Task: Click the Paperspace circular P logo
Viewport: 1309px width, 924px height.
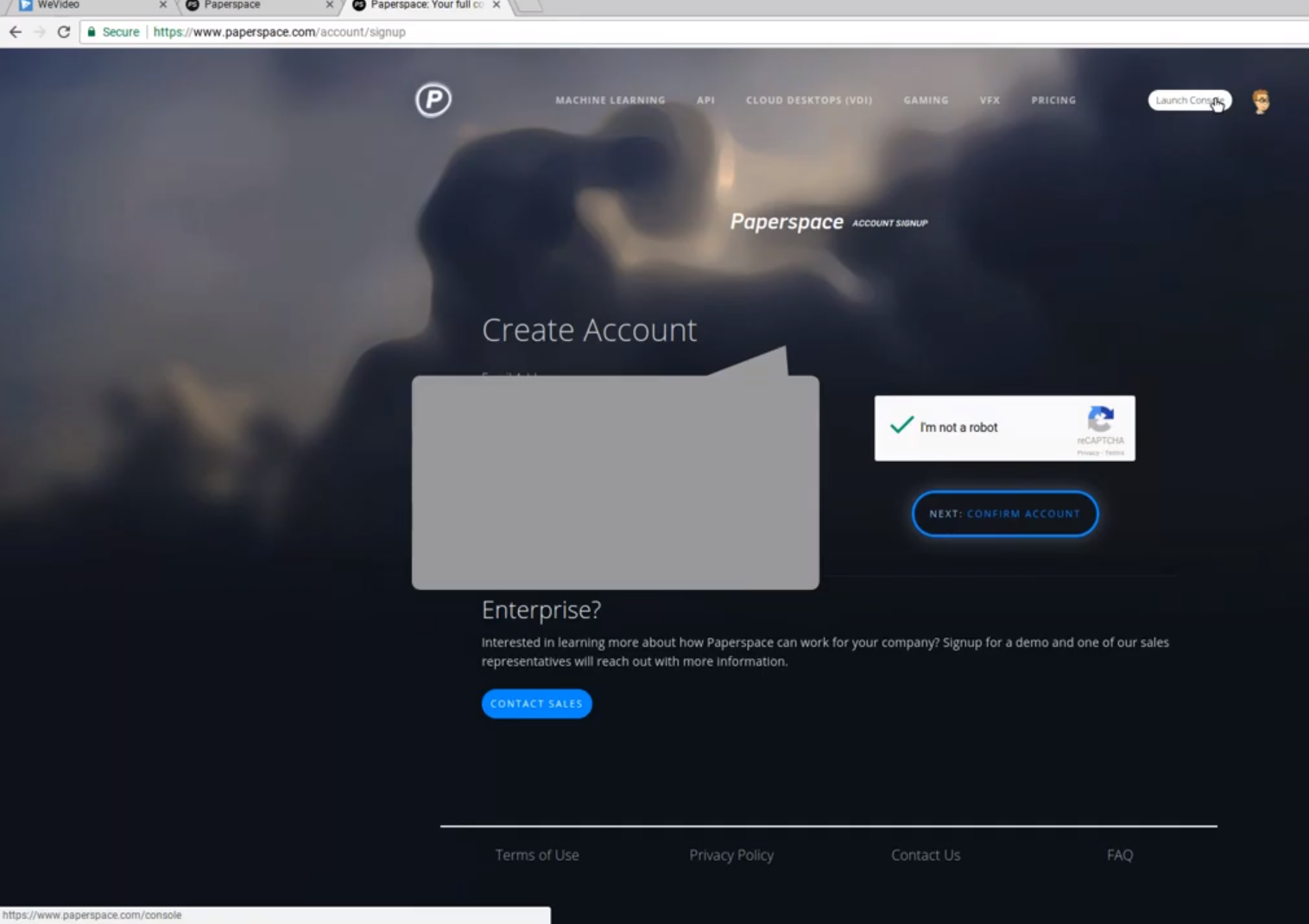Action: [x=433, y=99]
